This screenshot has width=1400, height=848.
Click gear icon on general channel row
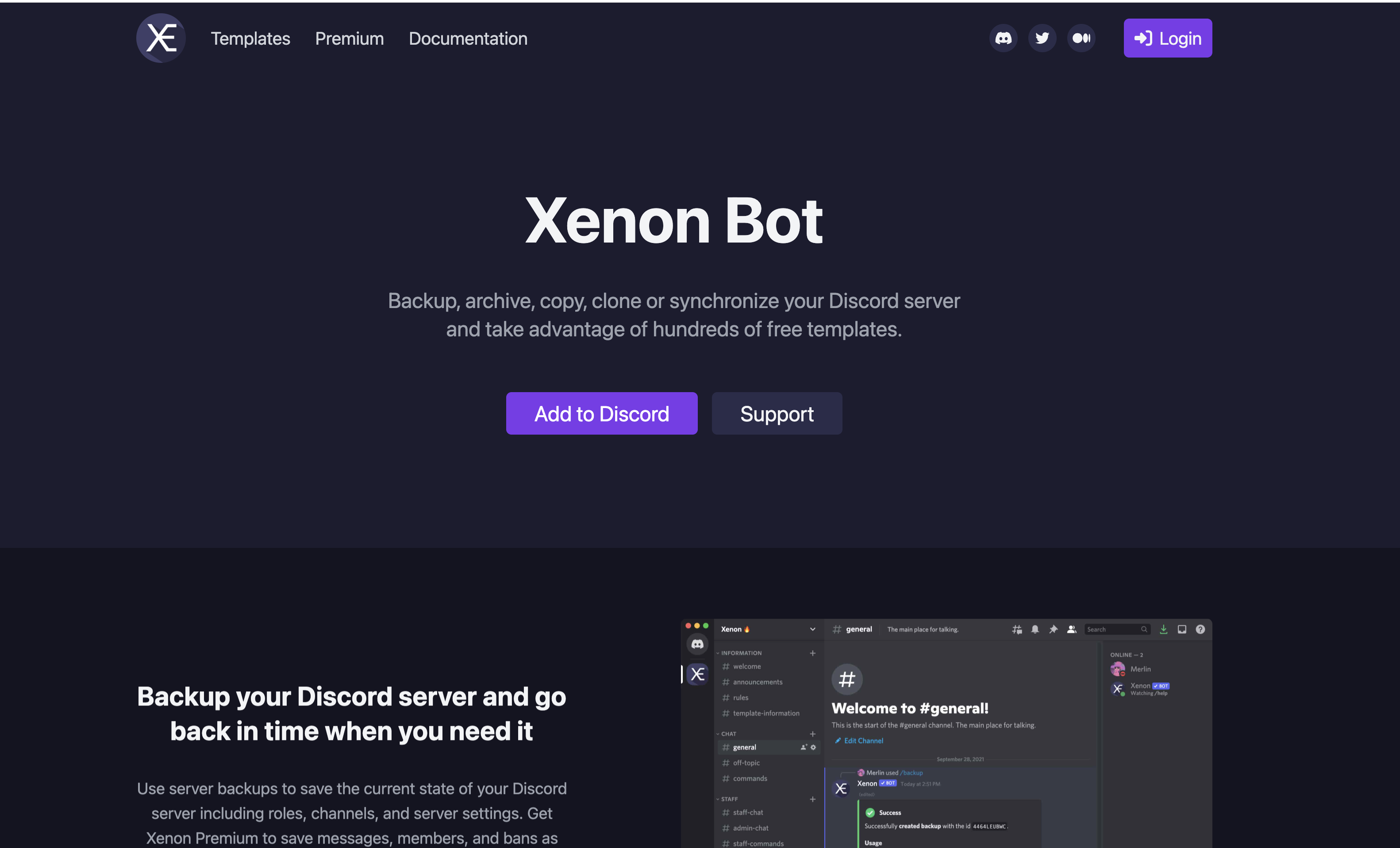coord(813,748)
